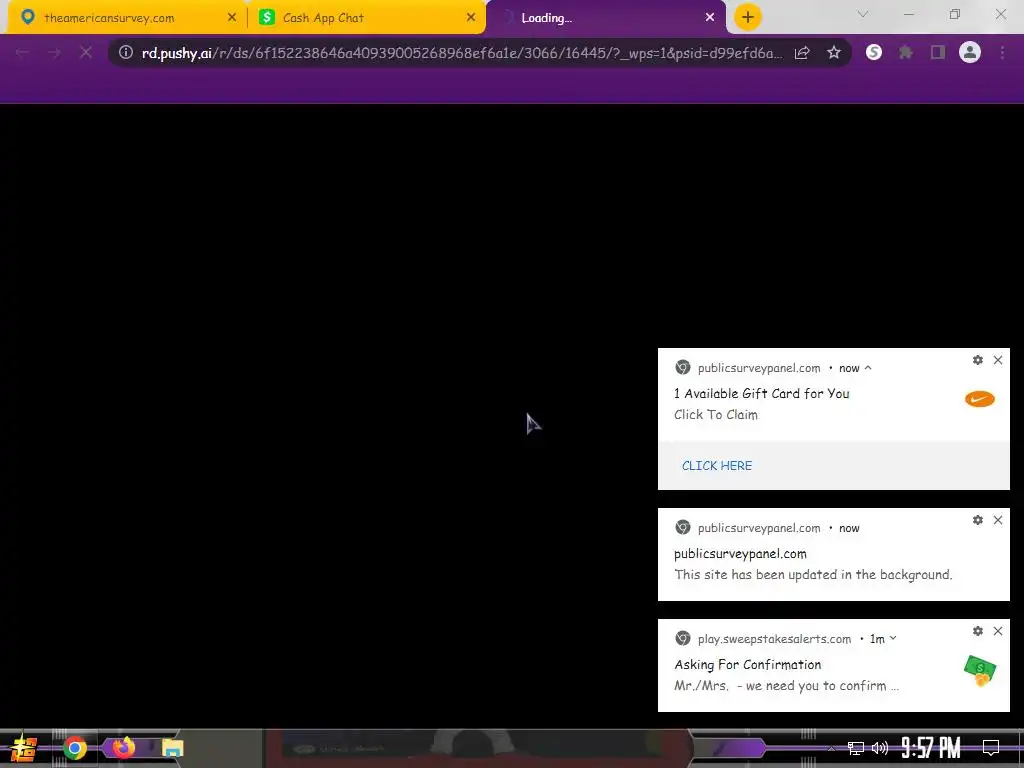Image resolution: width=1024 pixels, height=768 pixels.
Task: Click the orange Nike notification image
Action: pyautogui.click(x=980, y=399)
